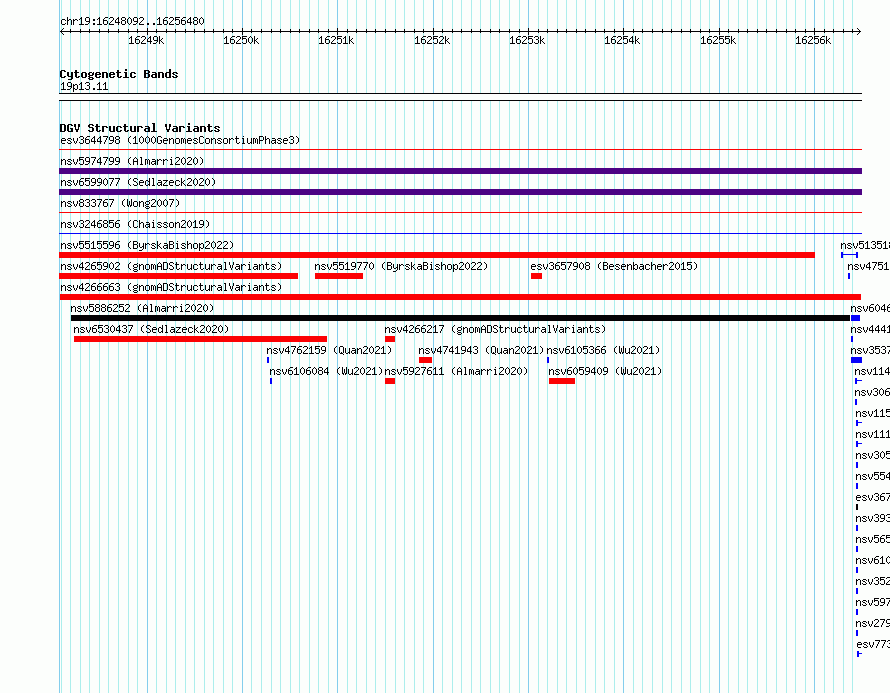
Task: Click the right arrowhead of the coordinate ruler
Action: 858,31
